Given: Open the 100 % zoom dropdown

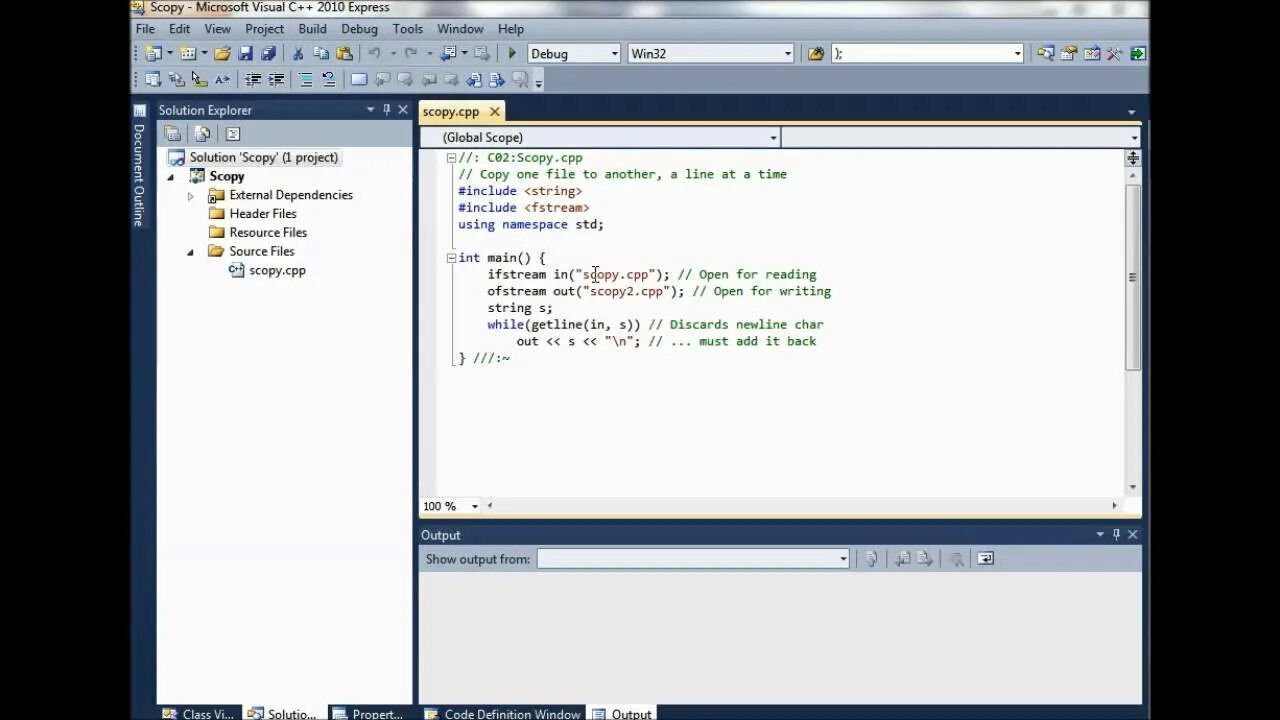Looking at the screenshot, I should (475, 506).
